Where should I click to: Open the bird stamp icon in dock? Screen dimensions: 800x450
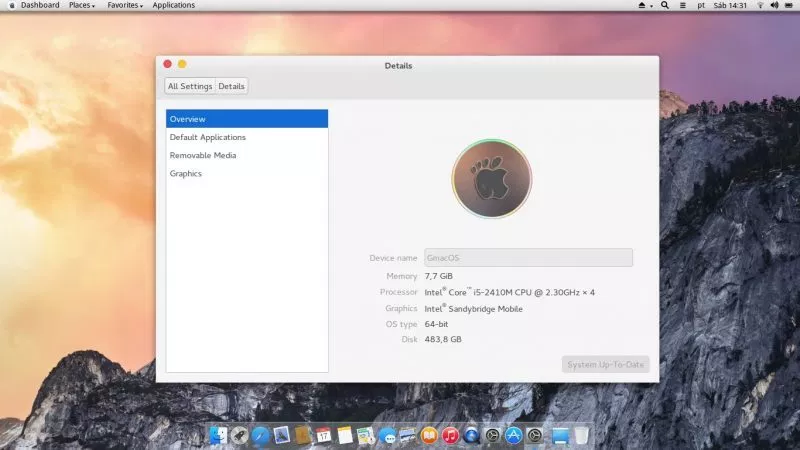pos(281,435)
